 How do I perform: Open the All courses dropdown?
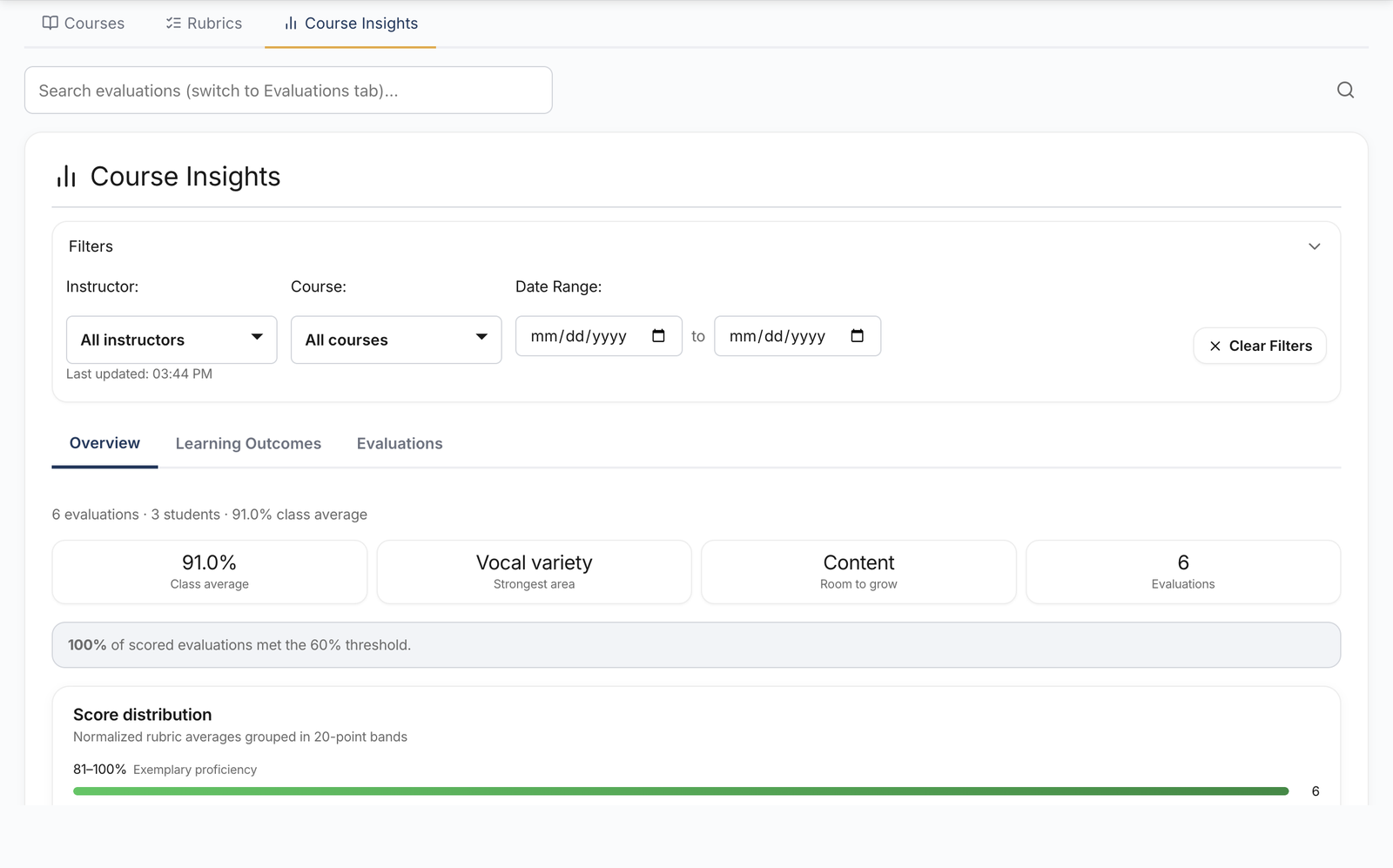click(x=396, y=340)
